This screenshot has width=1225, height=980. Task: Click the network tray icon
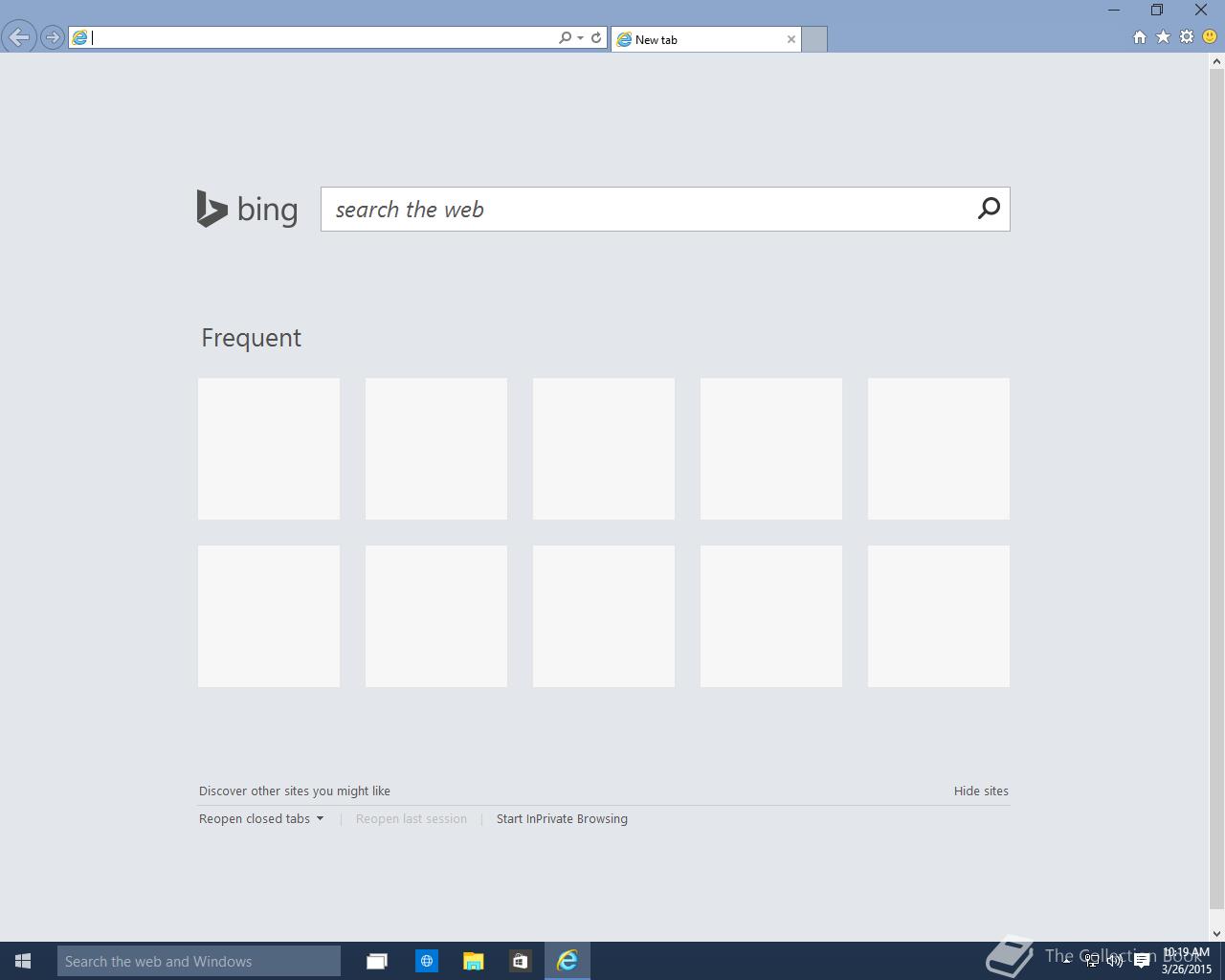pyautogui.click(x=1091, y=961)
